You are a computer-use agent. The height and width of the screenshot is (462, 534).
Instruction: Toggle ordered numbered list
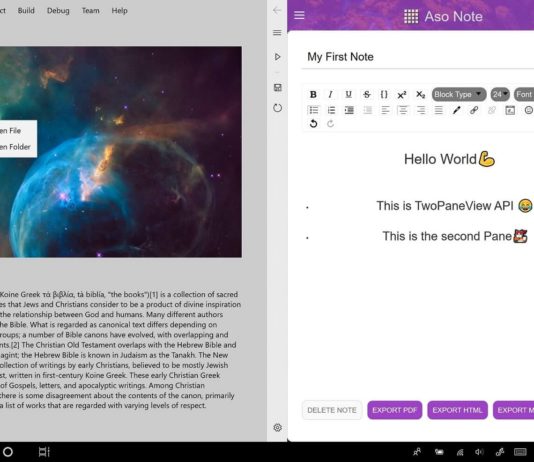coord(331,110)
